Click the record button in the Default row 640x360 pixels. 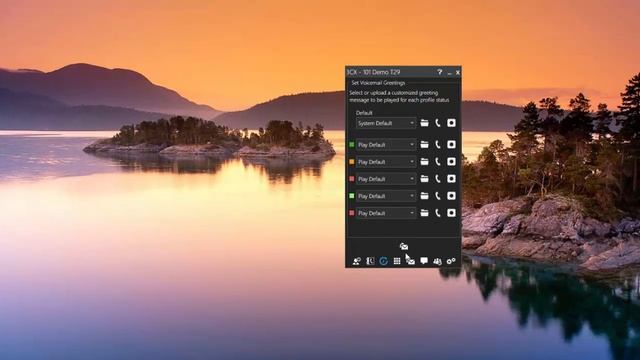451,123
